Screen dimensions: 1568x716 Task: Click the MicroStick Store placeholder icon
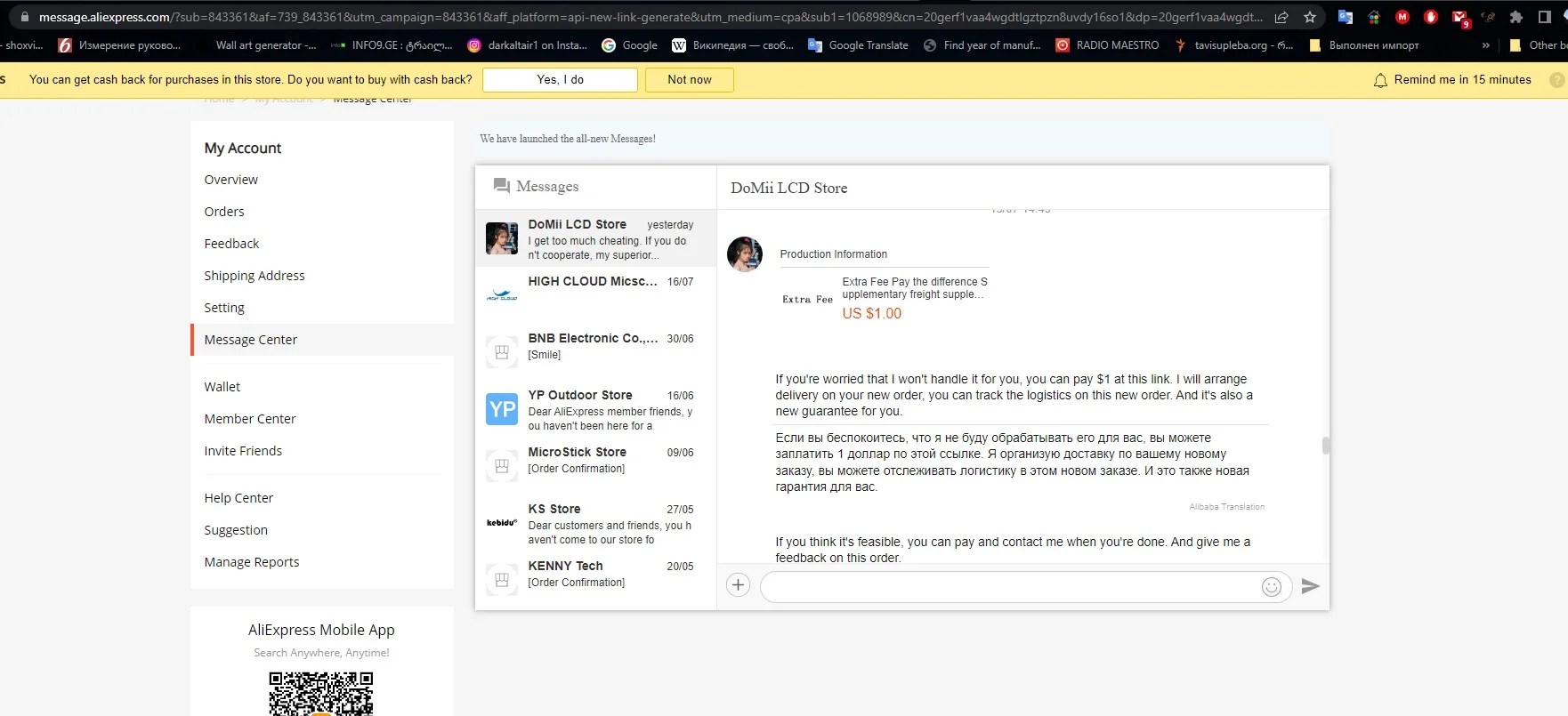pos(502,466)
